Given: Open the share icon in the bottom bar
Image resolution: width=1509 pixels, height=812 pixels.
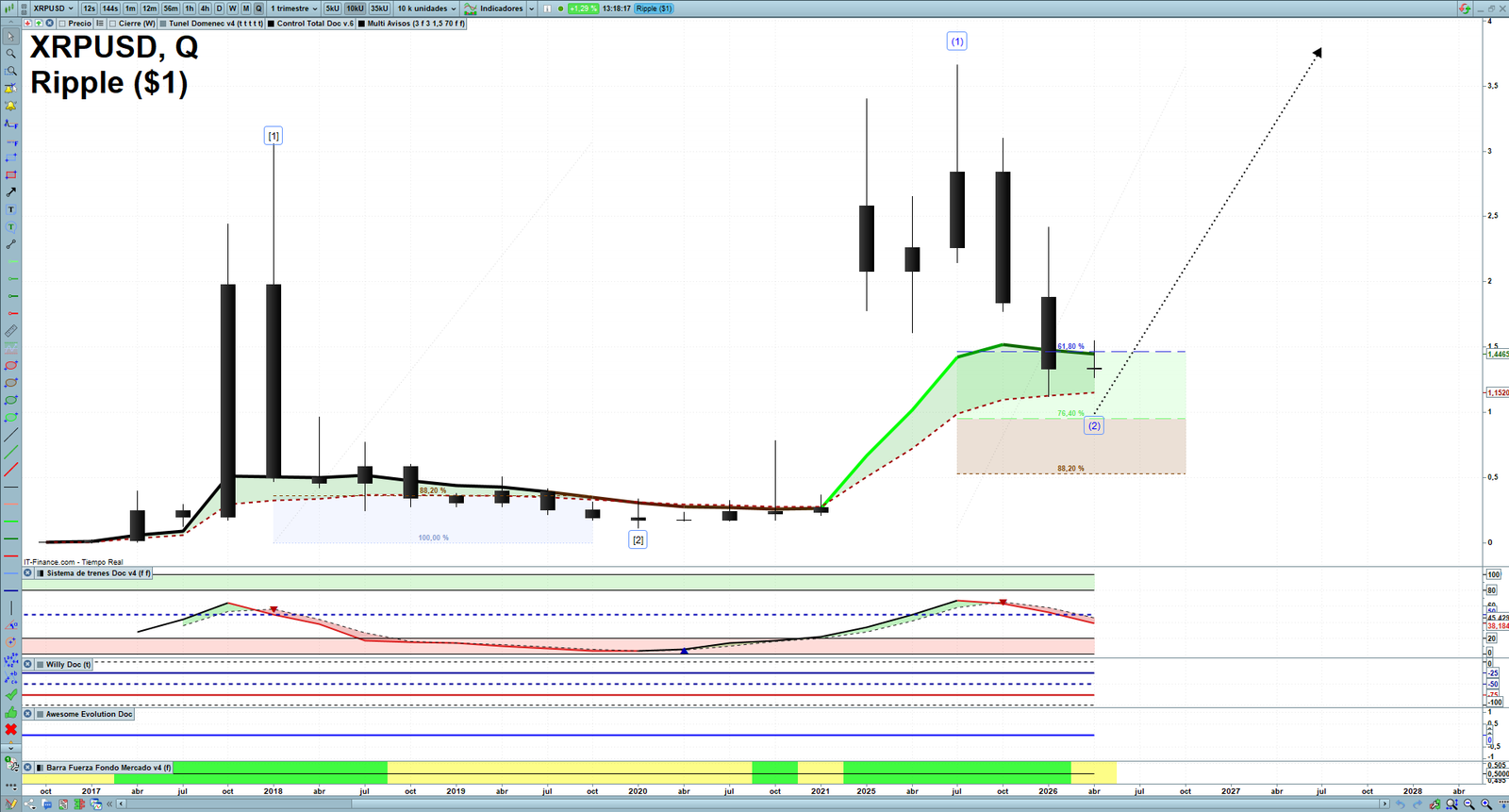Looking at the screenshot, I should [30, 804].
